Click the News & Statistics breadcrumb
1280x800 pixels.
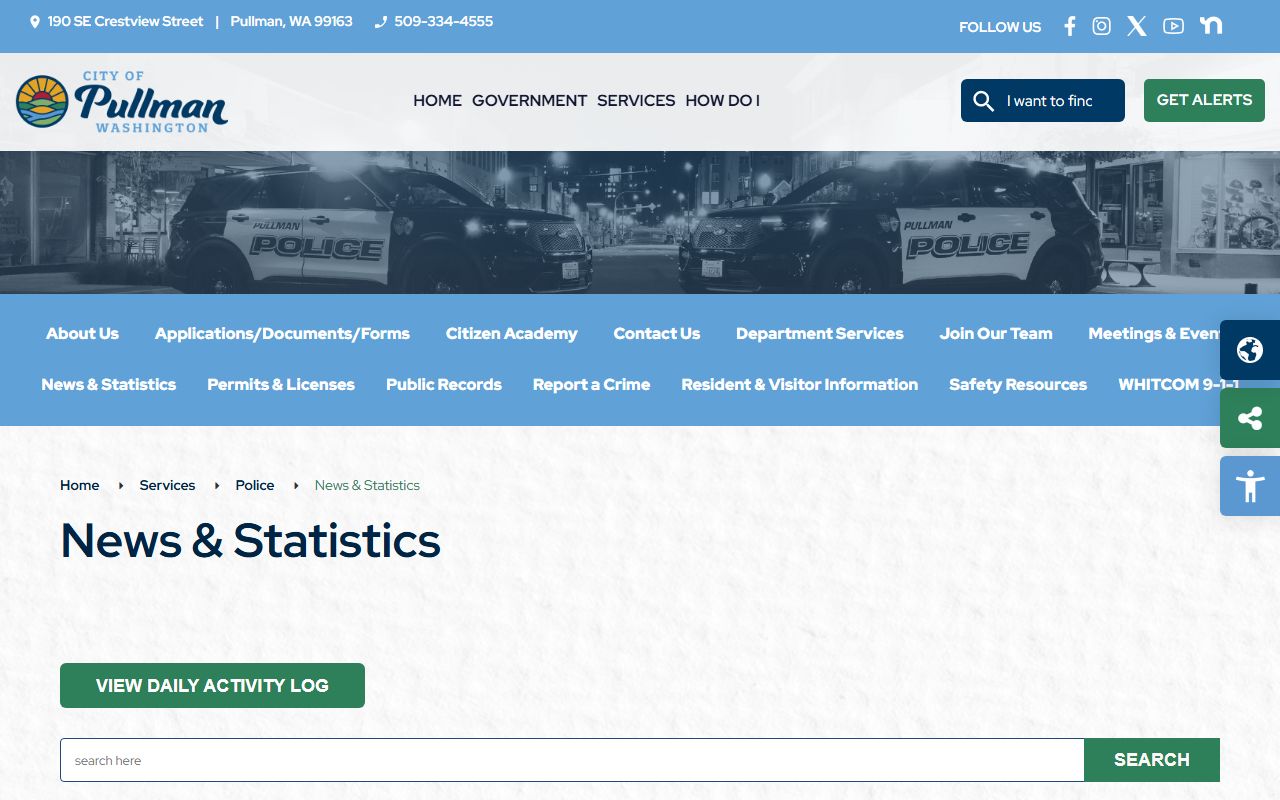coord(367,485)
